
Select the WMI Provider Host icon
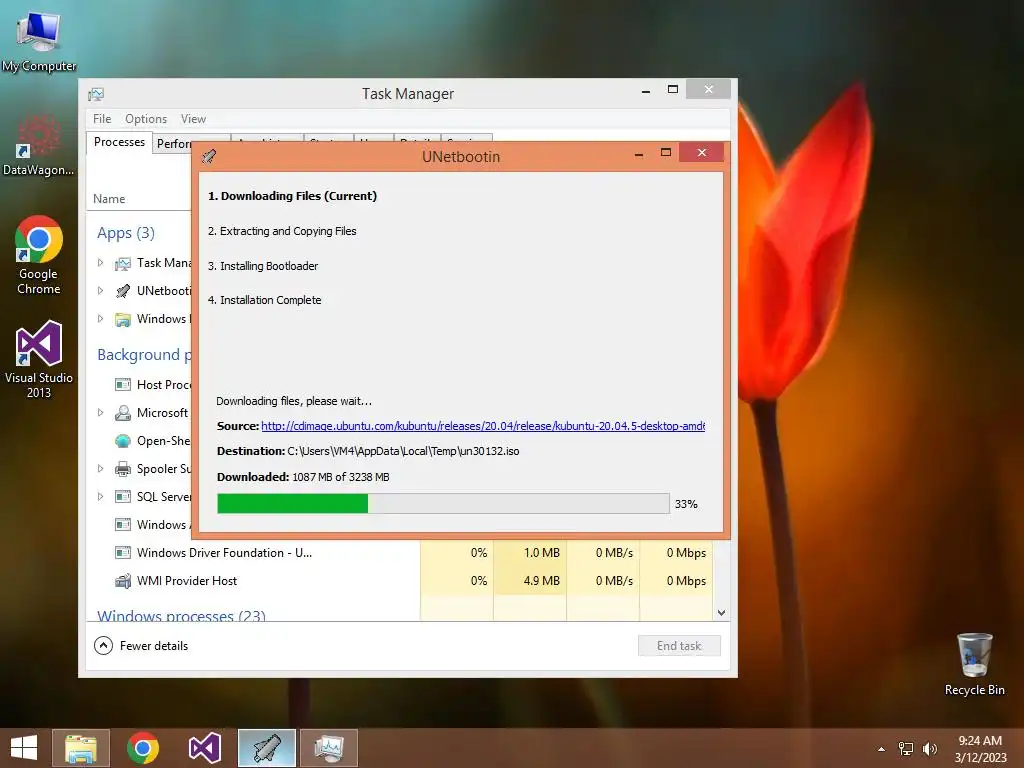point(123,581)
